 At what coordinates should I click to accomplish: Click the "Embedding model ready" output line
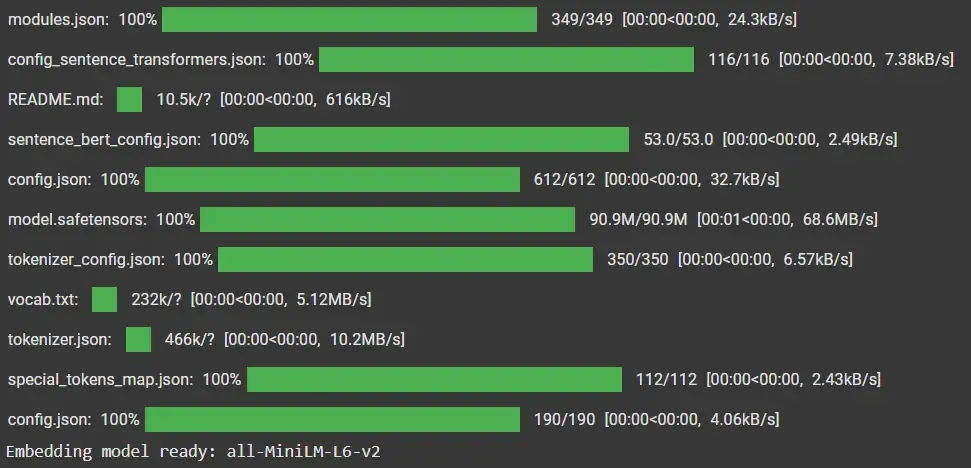tap(194, 452)
